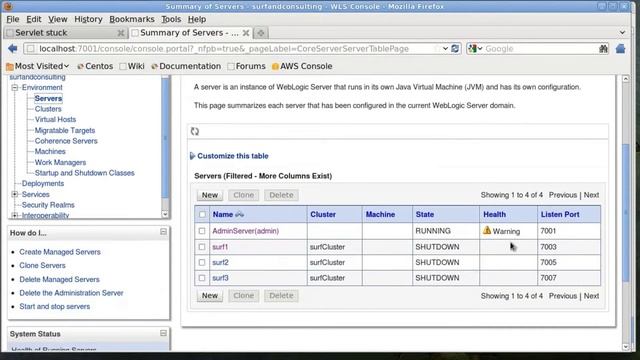Open the search engine selector icon
Screen dimensions: 640x360
(475, 49)
